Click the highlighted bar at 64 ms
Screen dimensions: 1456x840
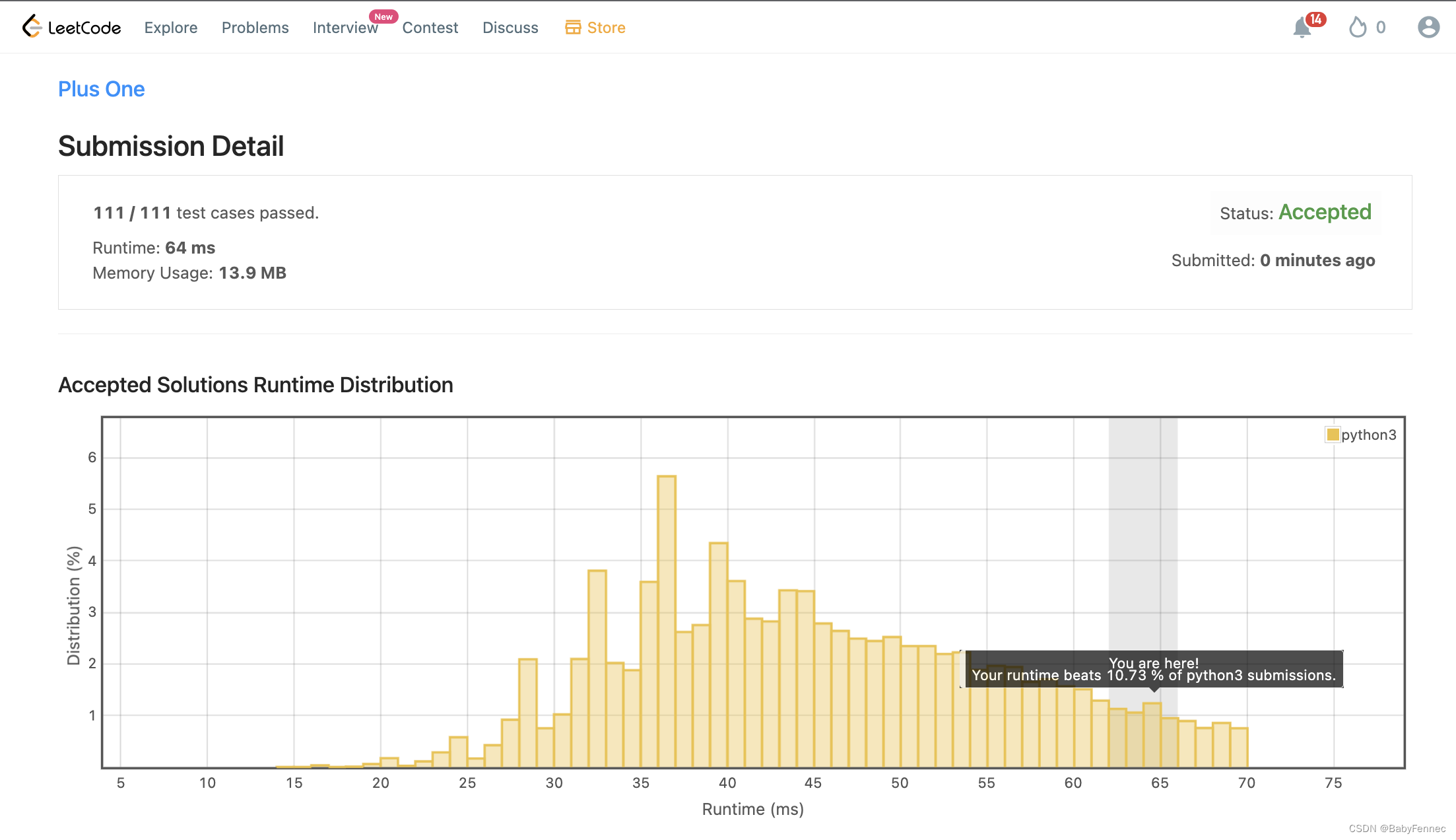(x=1152, y=735)
